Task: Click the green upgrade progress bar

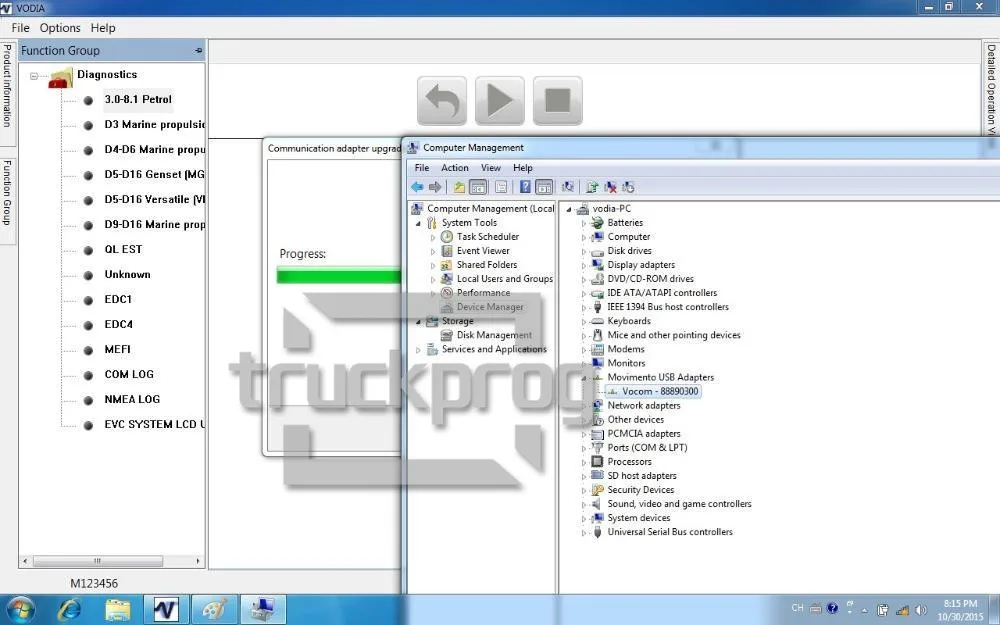Action: pyautogui.click(x=339, y=276)
